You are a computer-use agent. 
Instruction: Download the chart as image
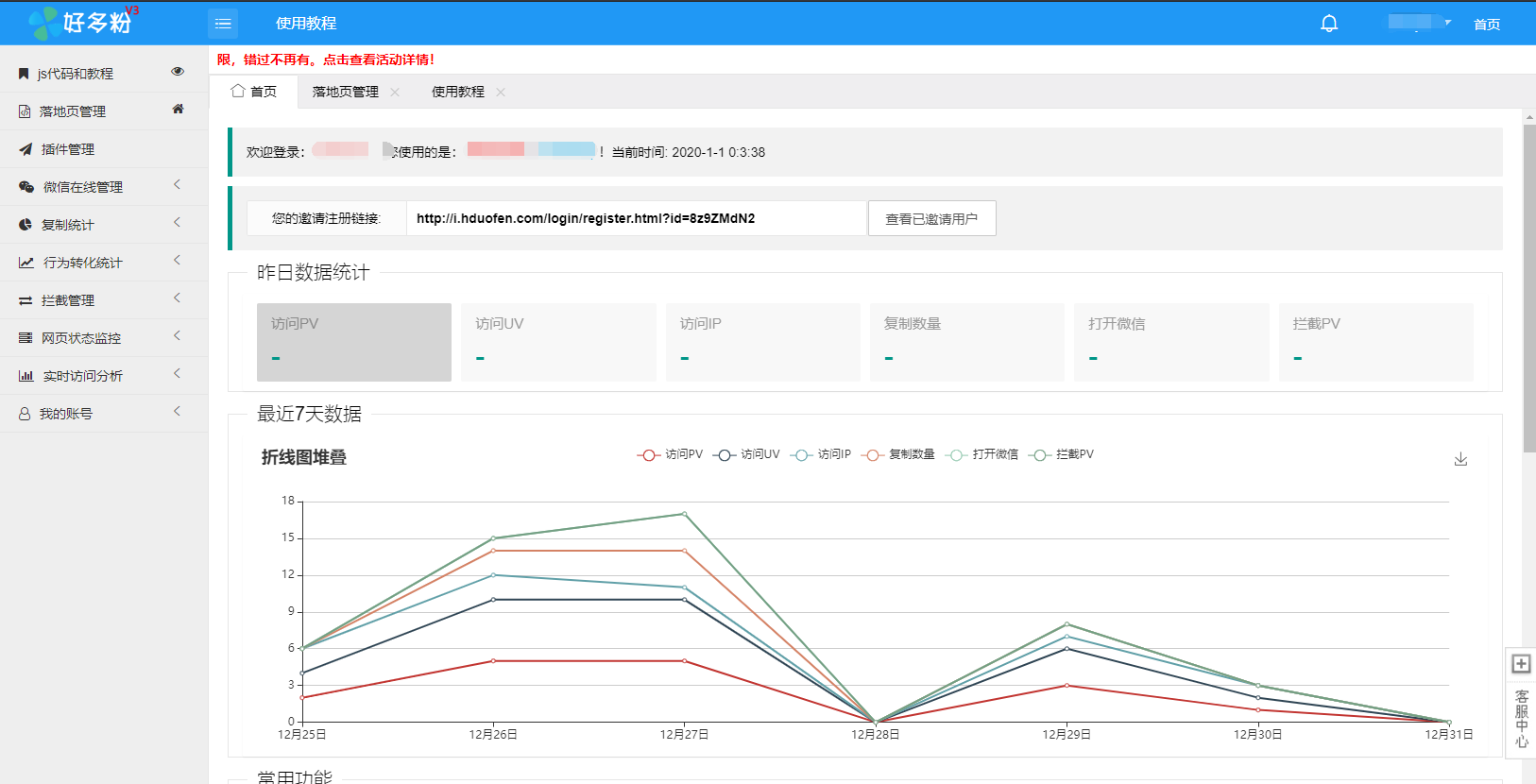click(1460, 459)
